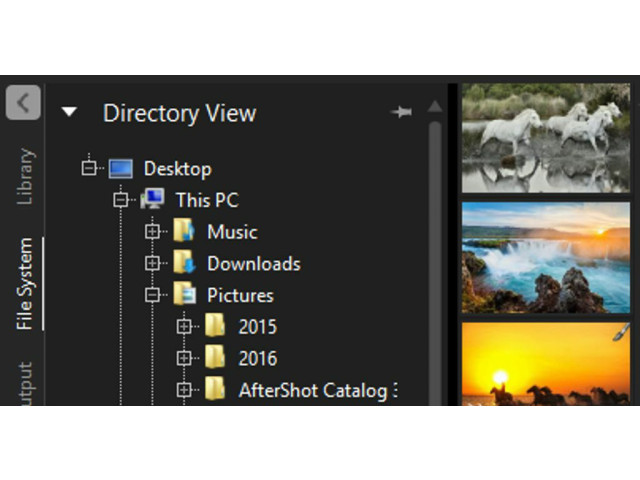Click the Music folder icon
This screenshot has width=640, height=480.
pos(184,231)
